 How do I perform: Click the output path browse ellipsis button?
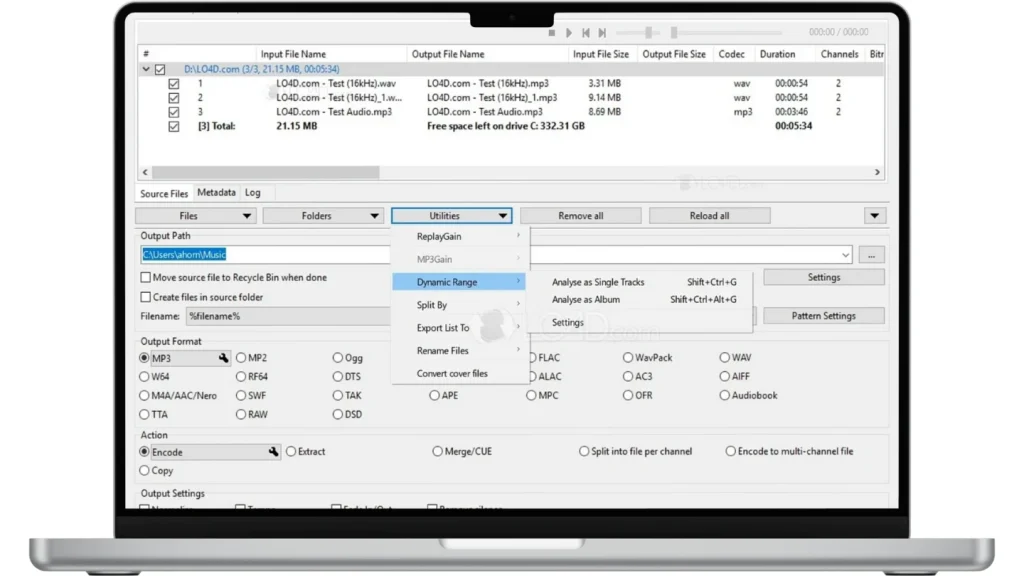(x=871, y=256)
